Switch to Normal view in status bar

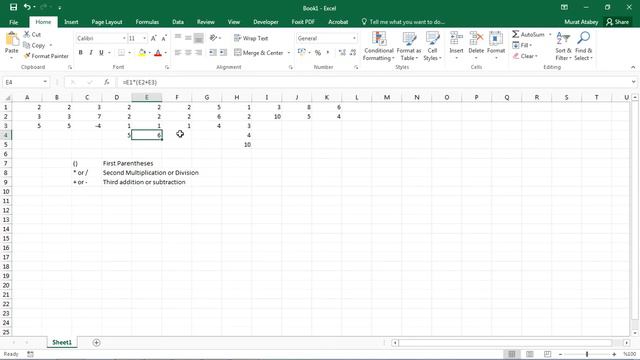512,354
